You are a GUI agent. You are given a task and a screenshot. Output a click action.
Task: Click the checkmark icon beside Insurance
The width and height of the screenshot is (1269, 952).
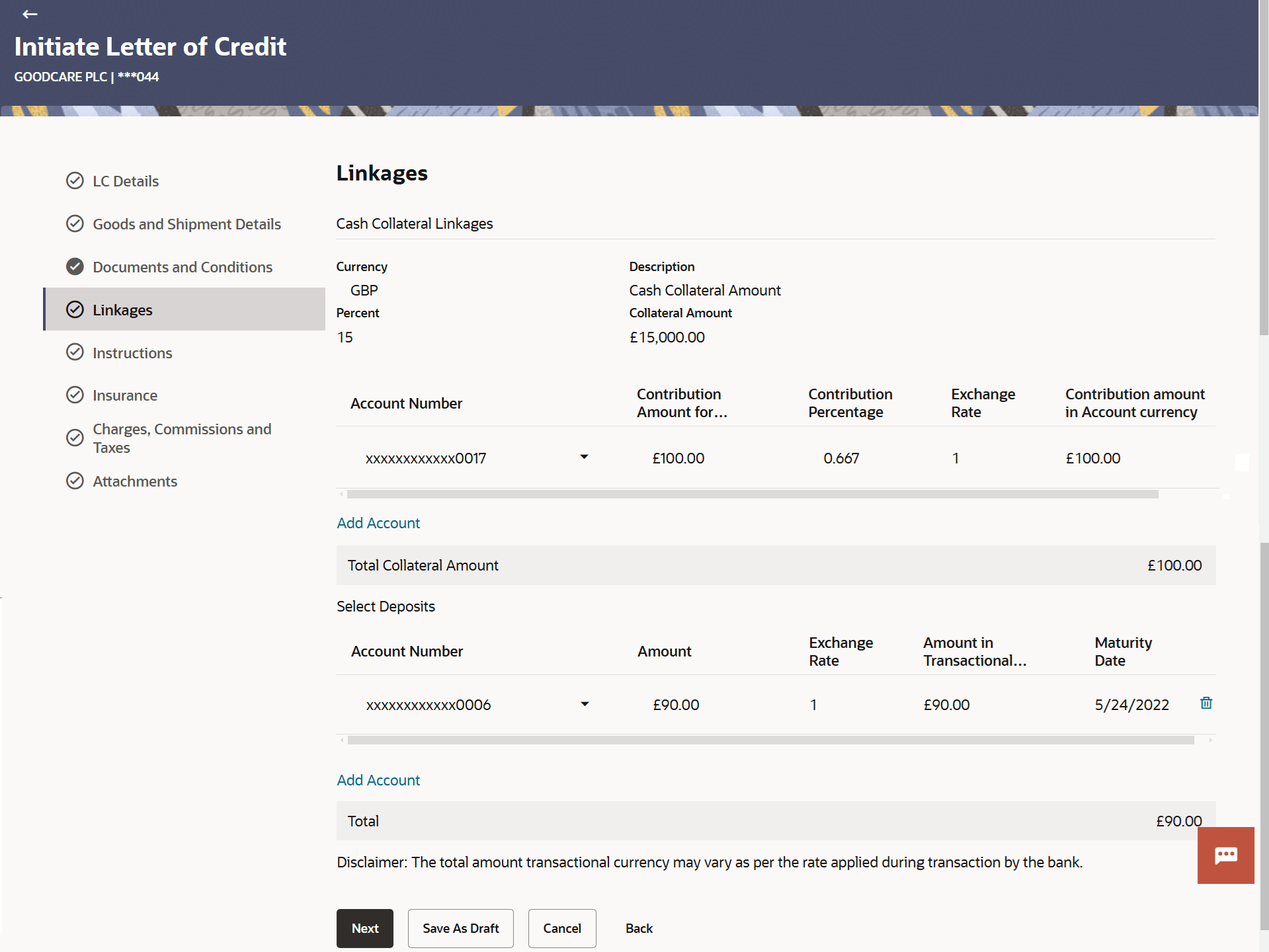pyautogui.click(x=75, y=395)
